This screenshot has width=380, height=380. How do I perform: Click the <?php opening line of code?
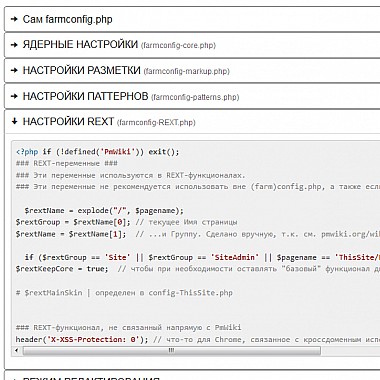97,152
